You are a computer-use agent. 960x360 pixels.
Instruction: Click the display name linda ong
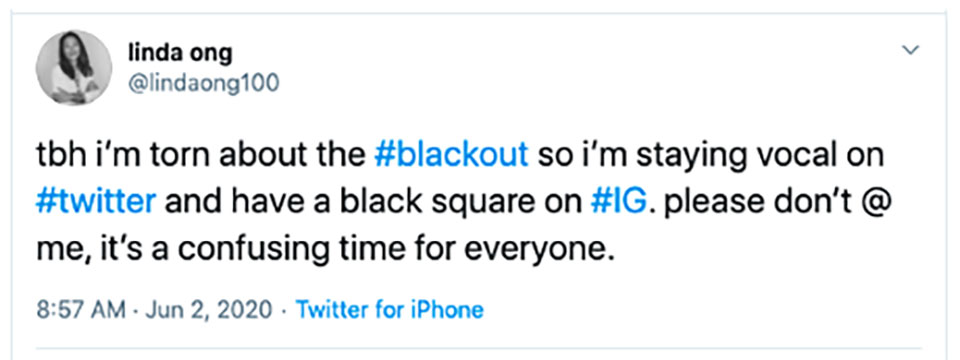180,54
